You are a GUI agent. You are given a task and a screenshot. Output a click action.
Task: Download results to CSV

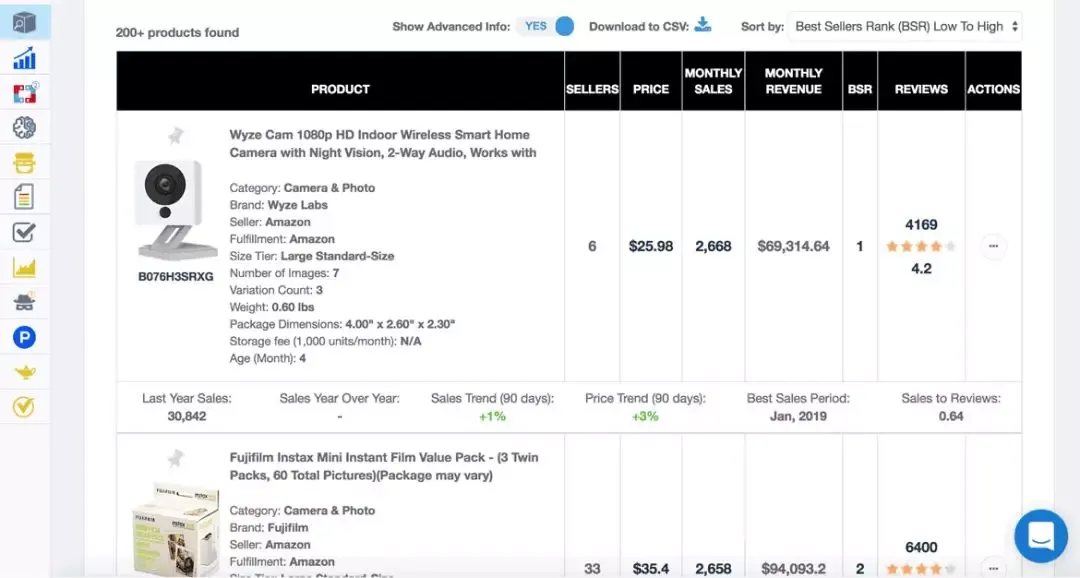click(x=703, y=25)
